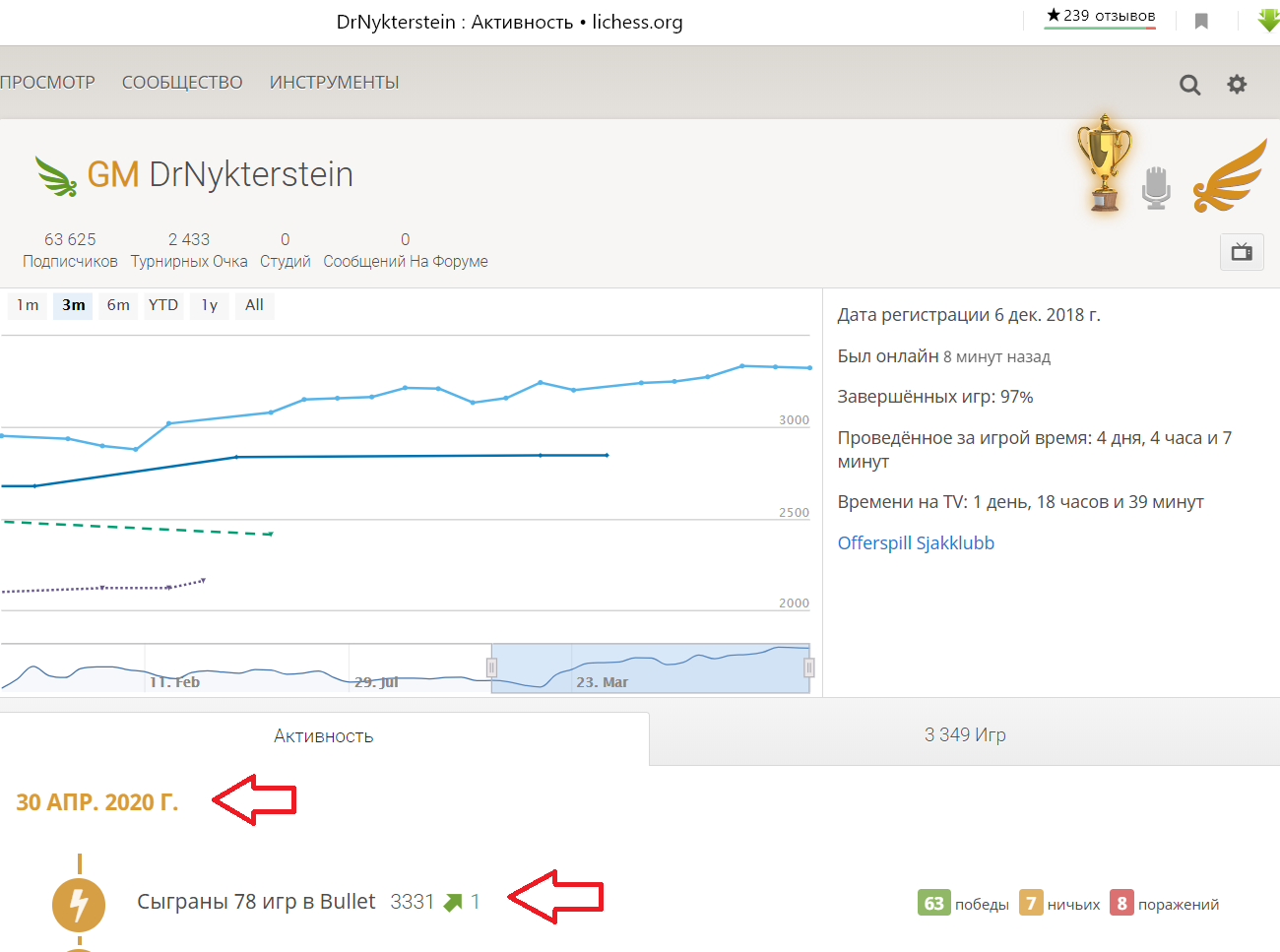The width and height of the screenshot is (1280, 952).
Task: Click the browser bookmark icon
Action: pyautogui.click(x=1201, y=21)
